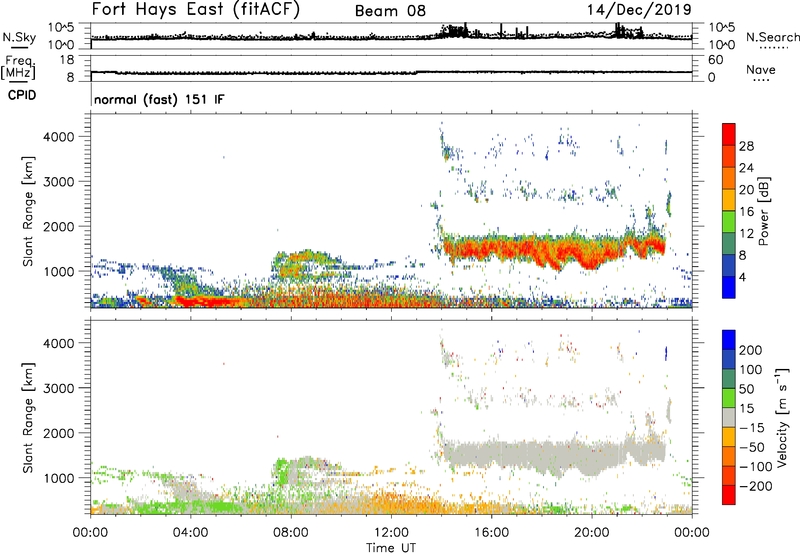Click the '20:00' time tick label
Screen dimensions: 800x554
tap(591, 533)
